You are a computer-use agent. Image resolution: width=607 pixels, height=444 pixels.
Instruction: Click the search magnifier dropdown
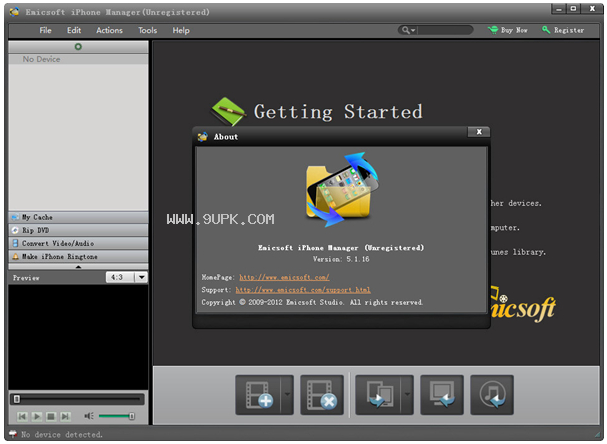(x=408, y=30)
